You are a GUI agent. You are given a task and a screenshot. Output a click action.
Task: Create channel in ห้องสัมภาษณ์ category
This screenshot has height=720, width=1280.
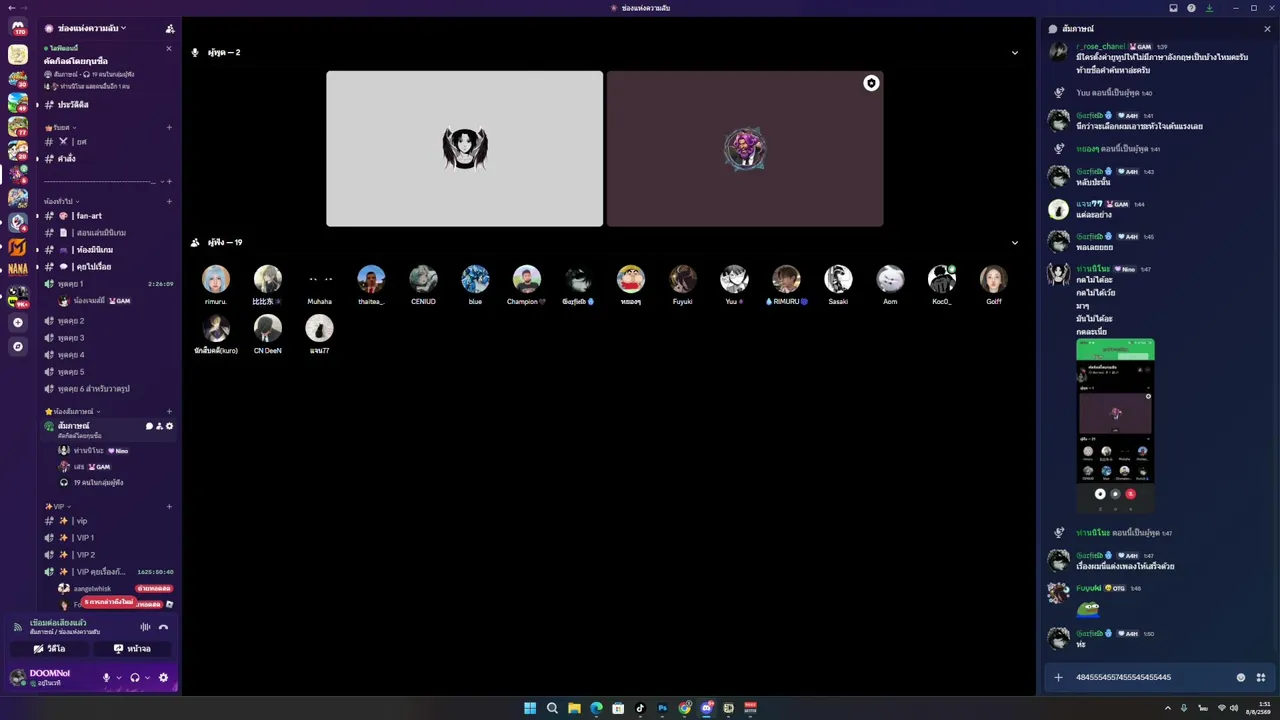pyautogui.click(x=169, y=411)
